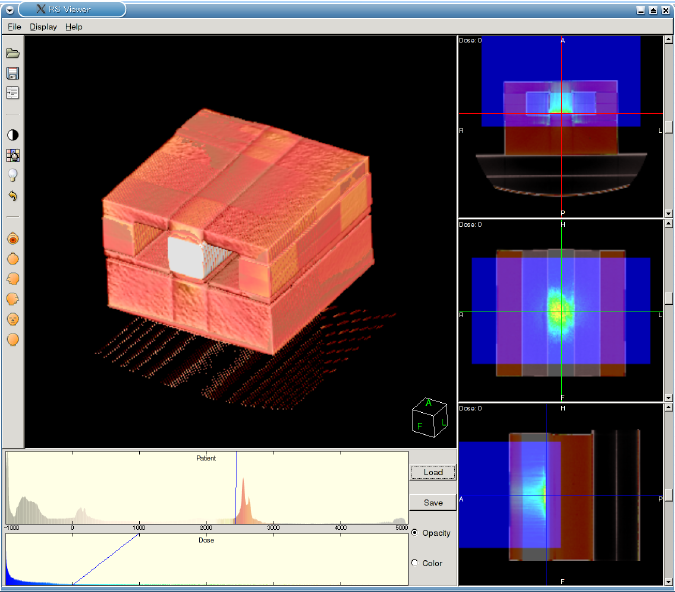Screen dimensions: 675x592
Task: Click the open folder icon
Action: click(13, 53)
